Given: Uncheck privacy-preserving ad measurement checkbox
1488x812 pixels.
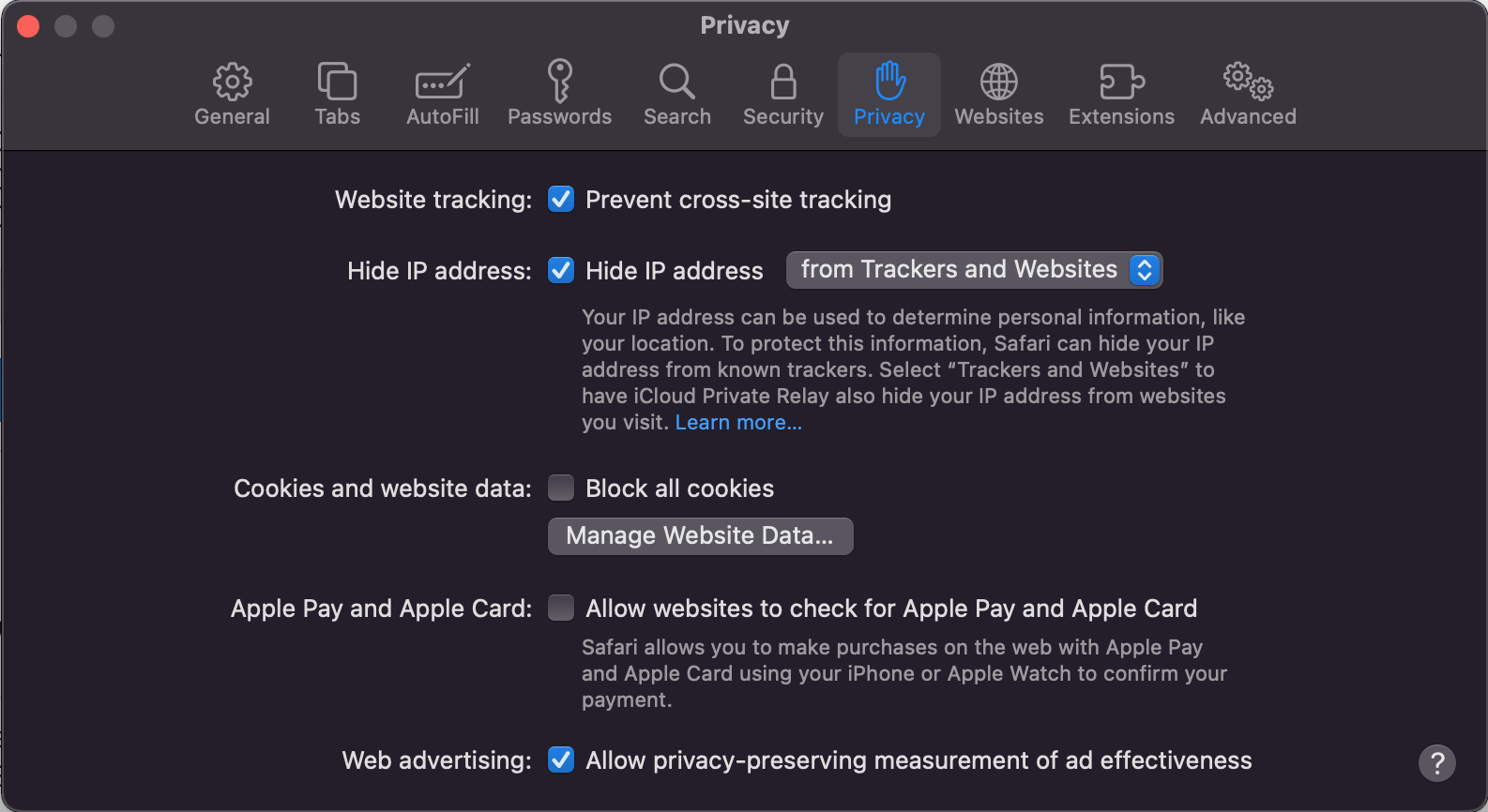Looking at the screenshot, I should 561,760.
